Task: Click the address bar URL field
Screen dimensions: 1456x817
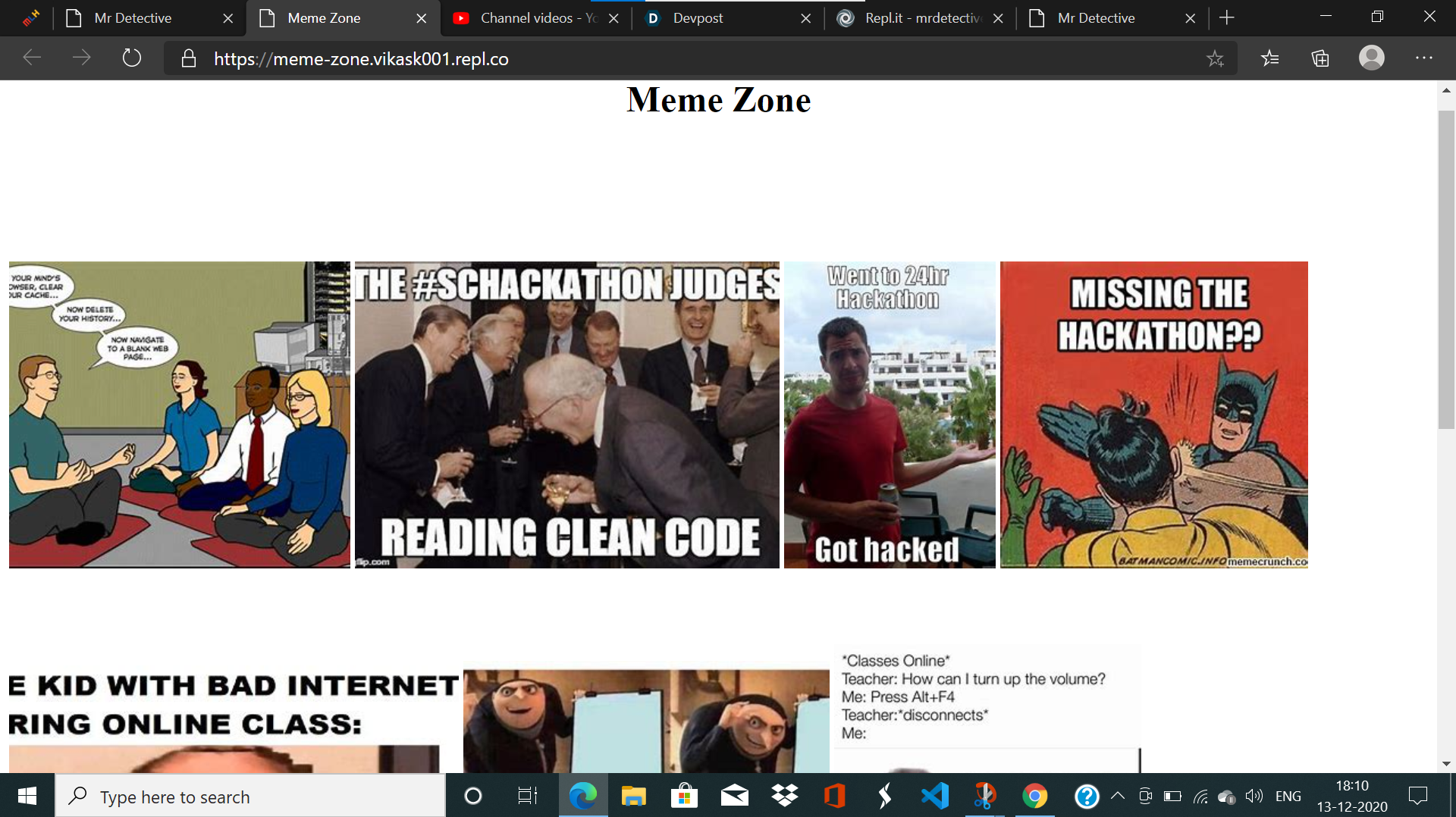Action: pyautogui.click(x=701, y=58)
